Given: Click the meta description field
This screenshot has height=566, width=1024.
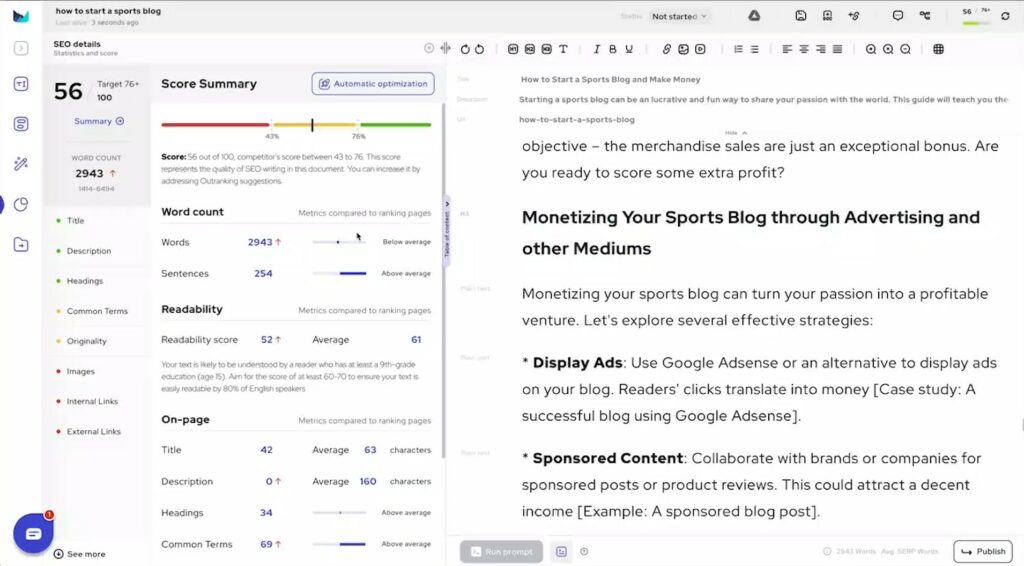Looking at the screenshot, I should point(763,99).
